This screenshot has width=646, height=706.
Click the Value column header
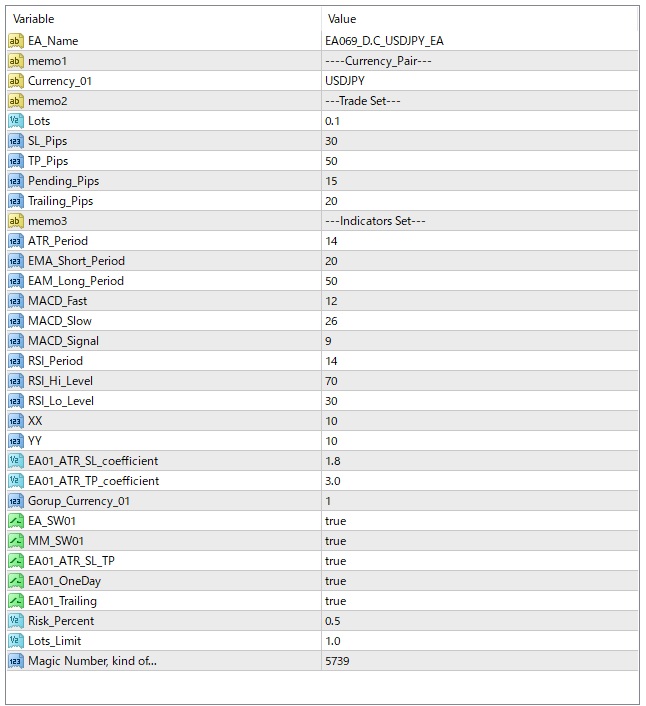pyautogui.click(x=341, y=19)
